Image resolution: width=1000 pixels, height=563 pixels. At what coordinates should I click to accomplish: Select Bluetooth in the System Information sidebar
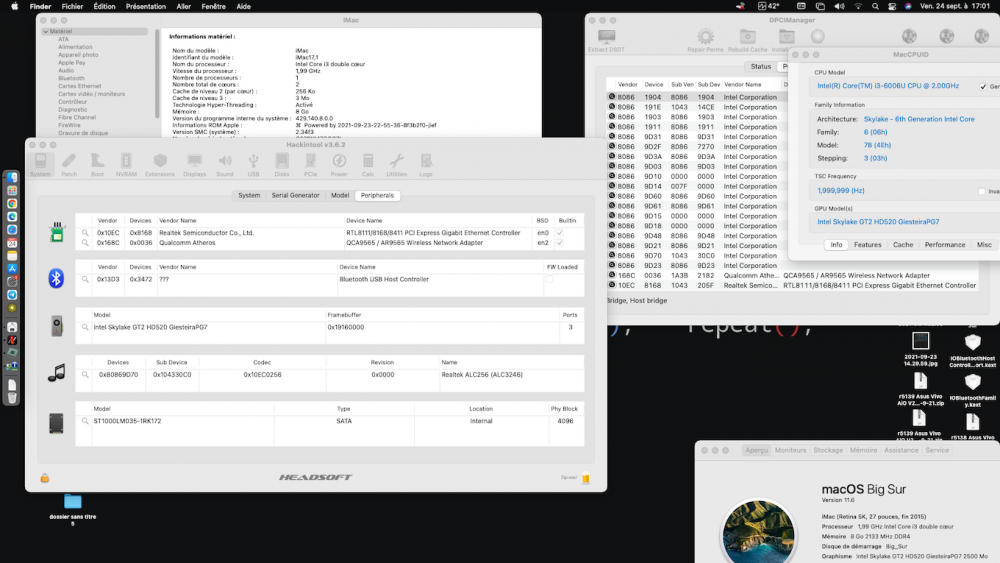[x=71, y=78]
